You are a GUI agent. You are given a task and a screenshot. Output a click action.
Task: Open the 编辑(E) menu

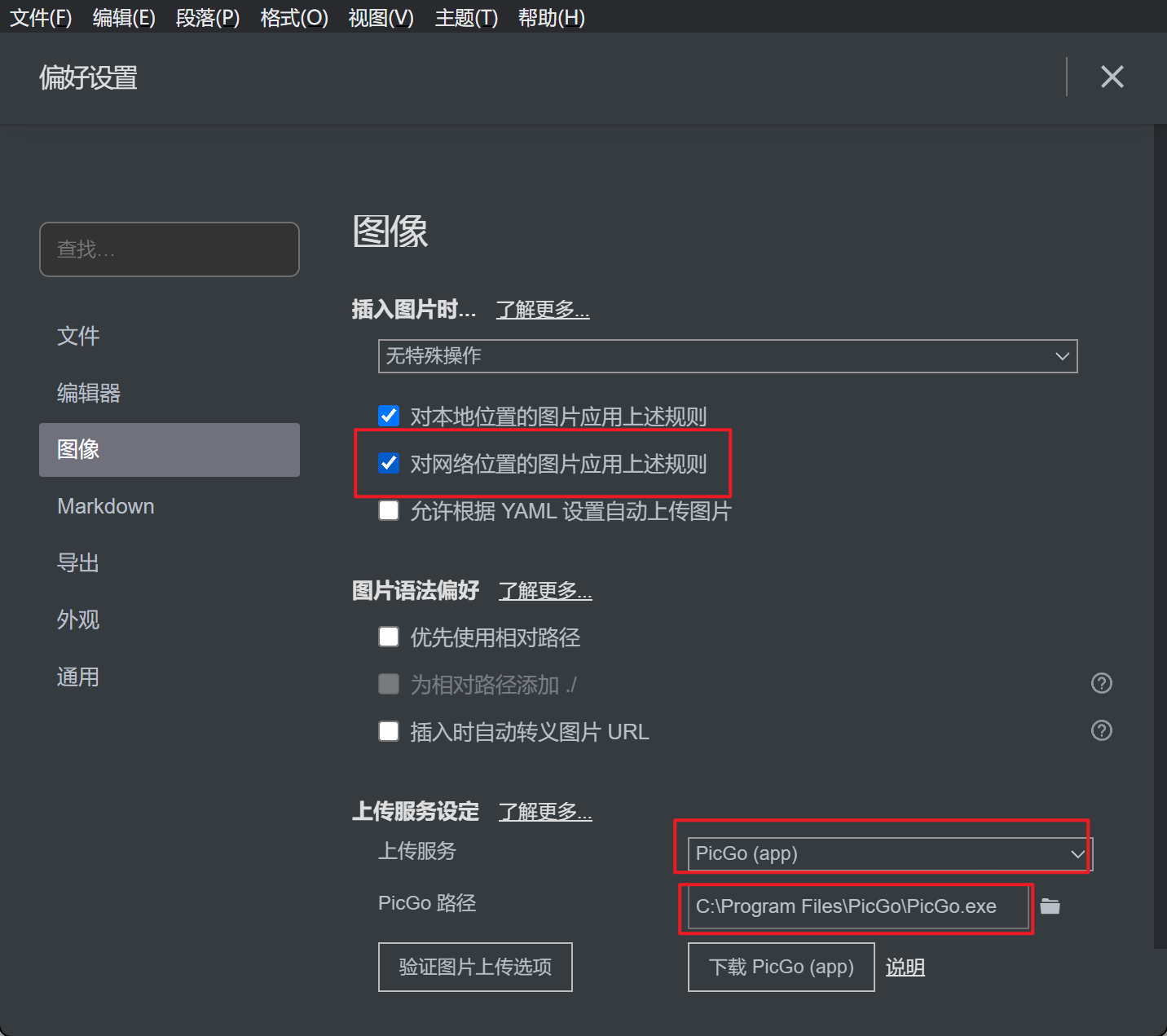point(124,17)
